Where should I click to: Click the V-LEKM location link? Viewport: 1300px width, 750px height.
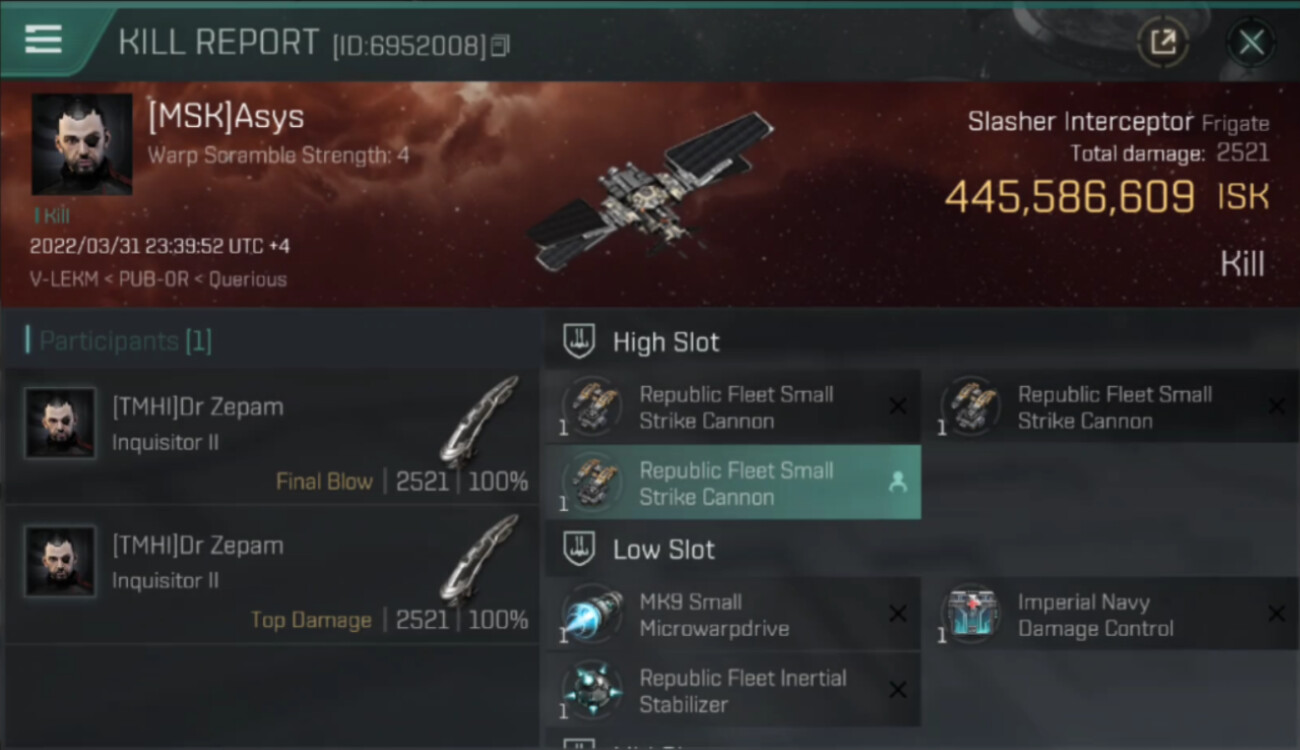tap(66, 280)
